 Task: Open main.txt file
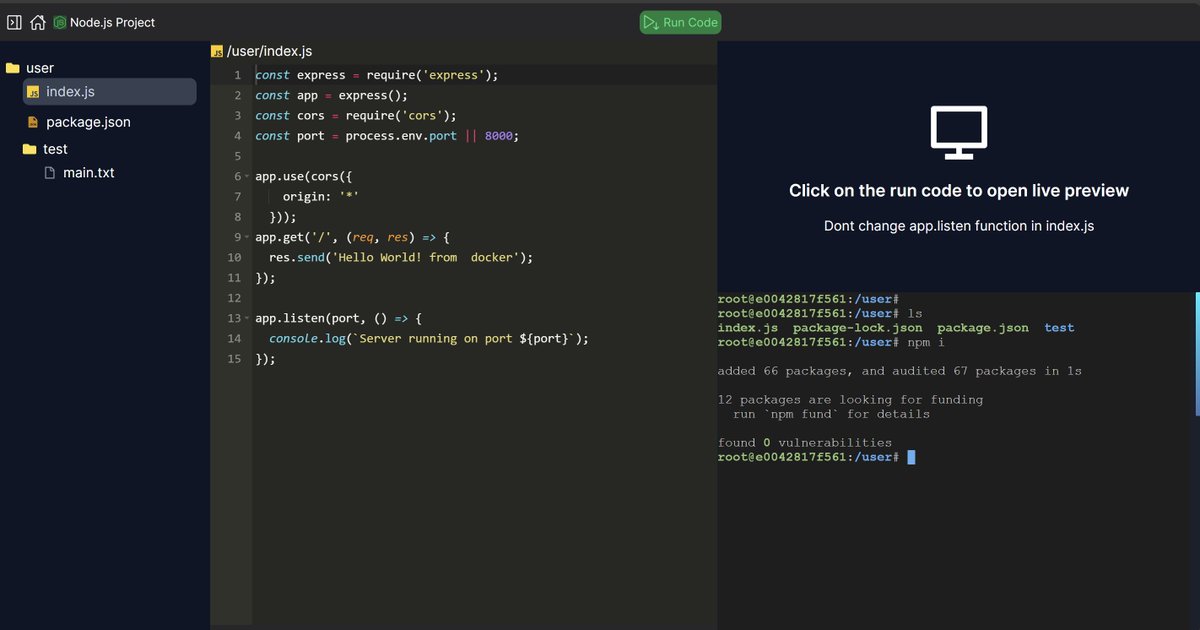click(x=89, y=173)
